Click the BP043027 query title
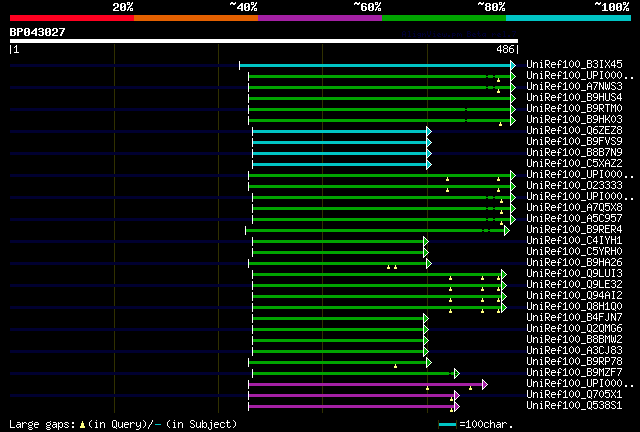640x432 pixels. [37, 32]
